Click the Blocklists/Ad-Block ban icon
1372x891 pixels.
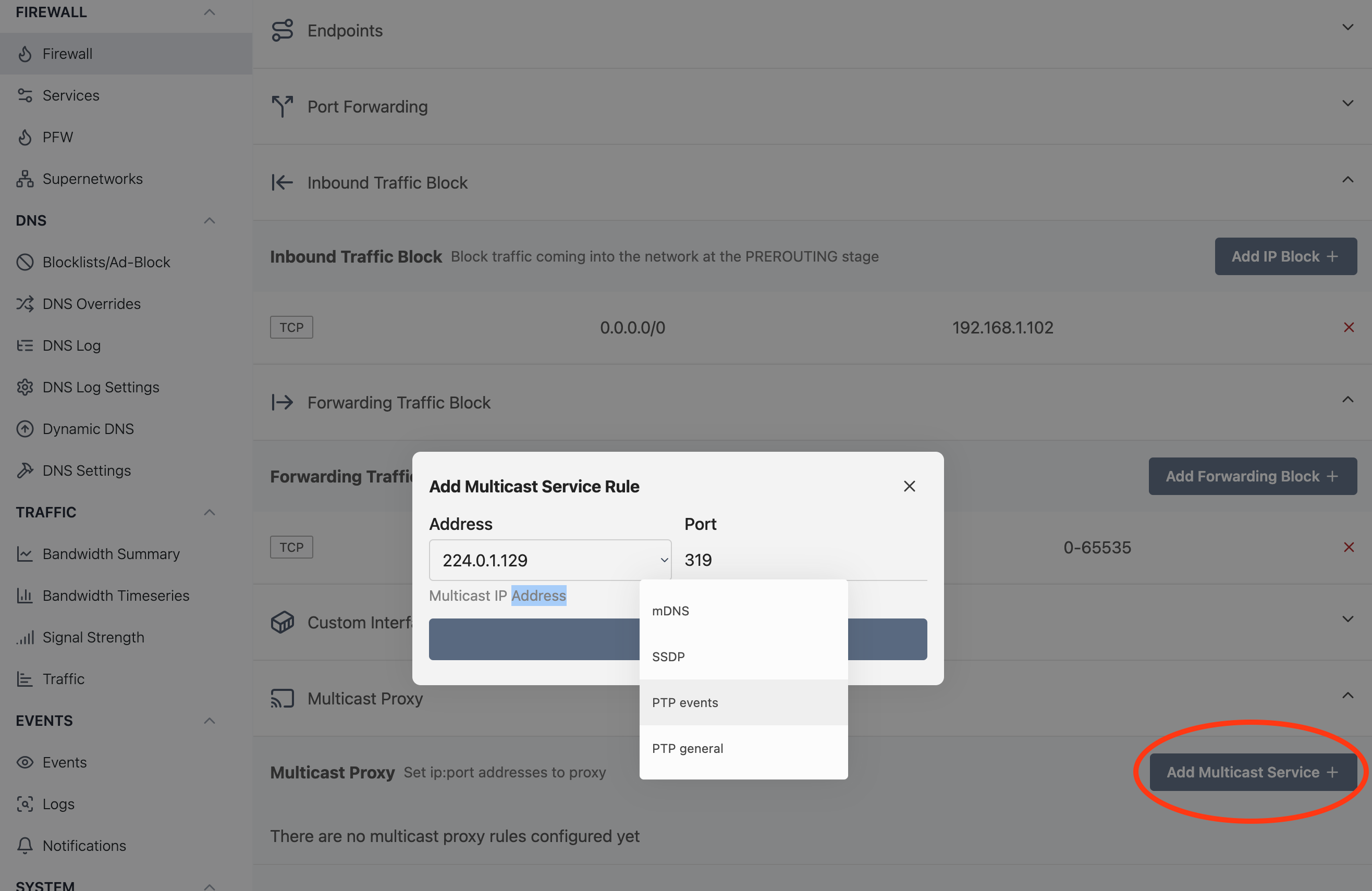click(25, 262)
